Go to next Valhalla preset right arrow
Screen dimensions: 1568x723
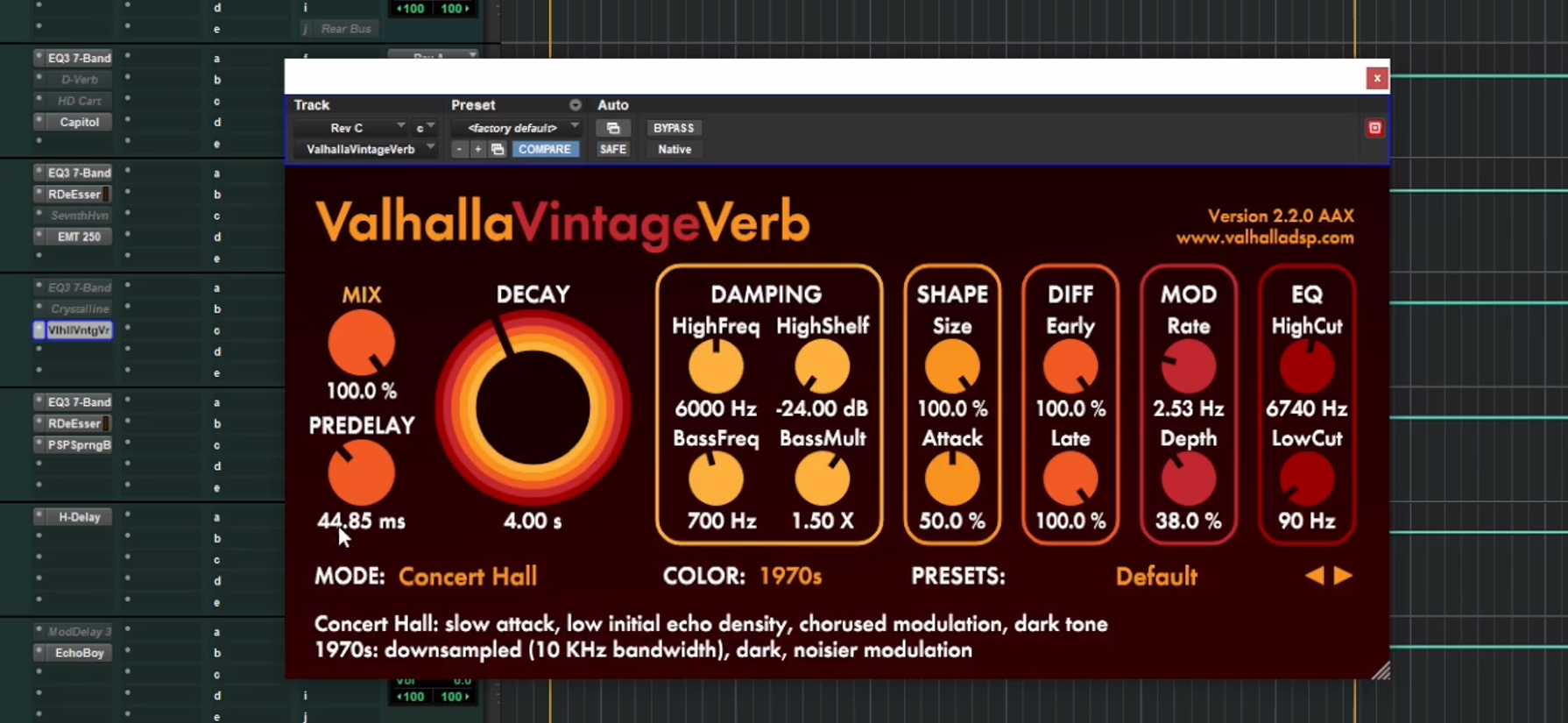(1343, 576)
